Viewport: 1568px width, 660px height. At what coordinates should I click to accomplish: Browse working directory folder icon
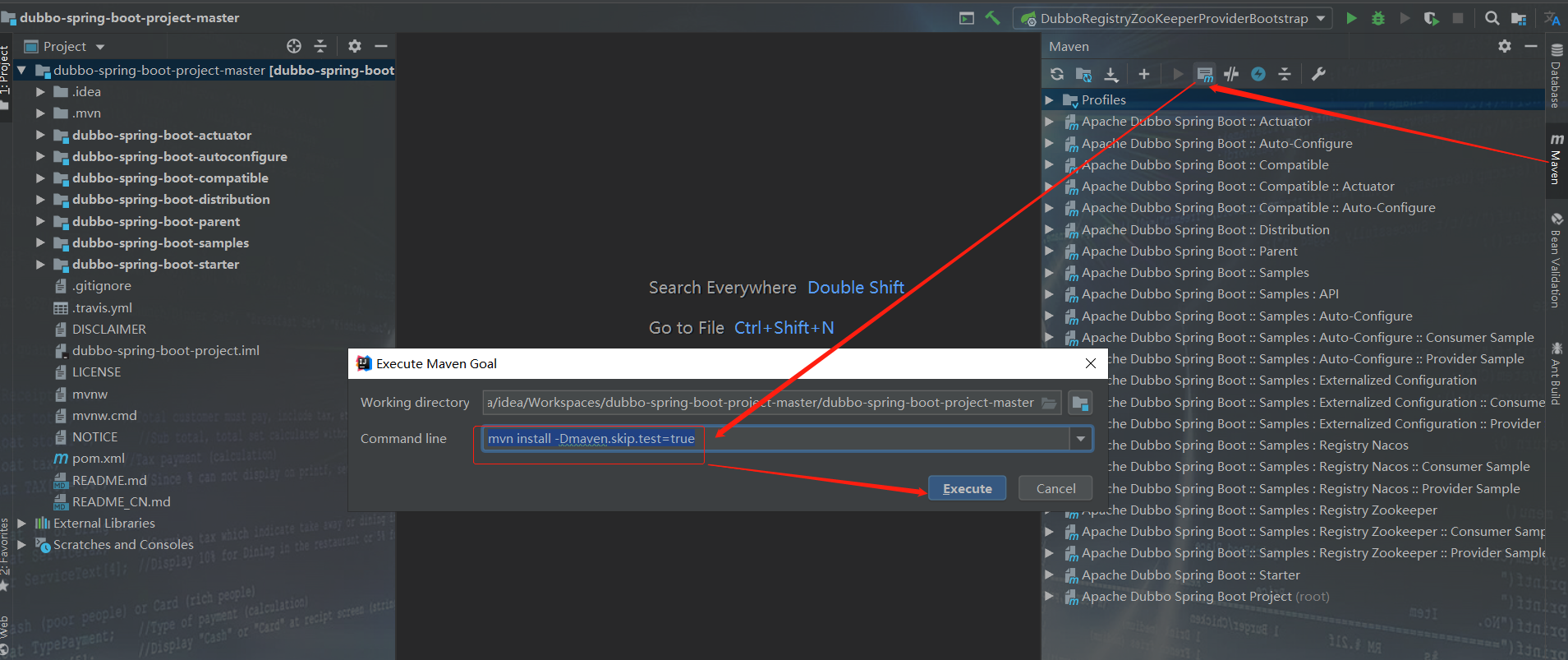[1049, 403]
